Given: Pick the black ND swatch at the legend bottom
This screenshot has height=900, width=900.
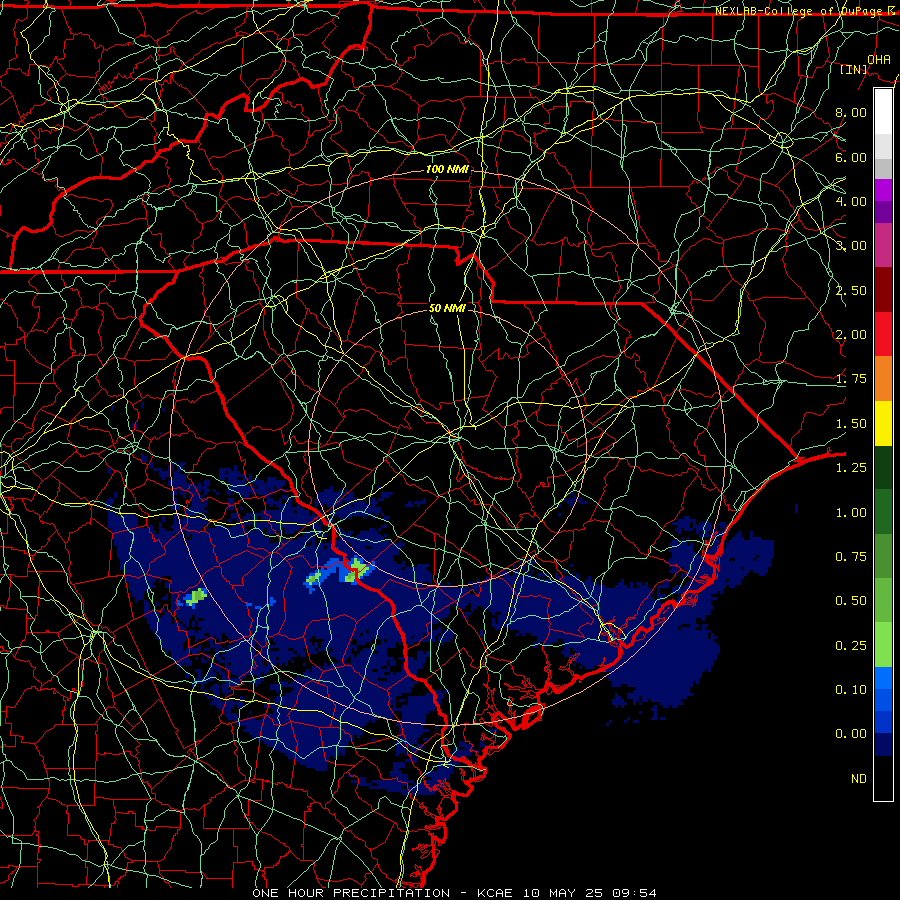Looking at the screenshot, I should tap(883, 778).
